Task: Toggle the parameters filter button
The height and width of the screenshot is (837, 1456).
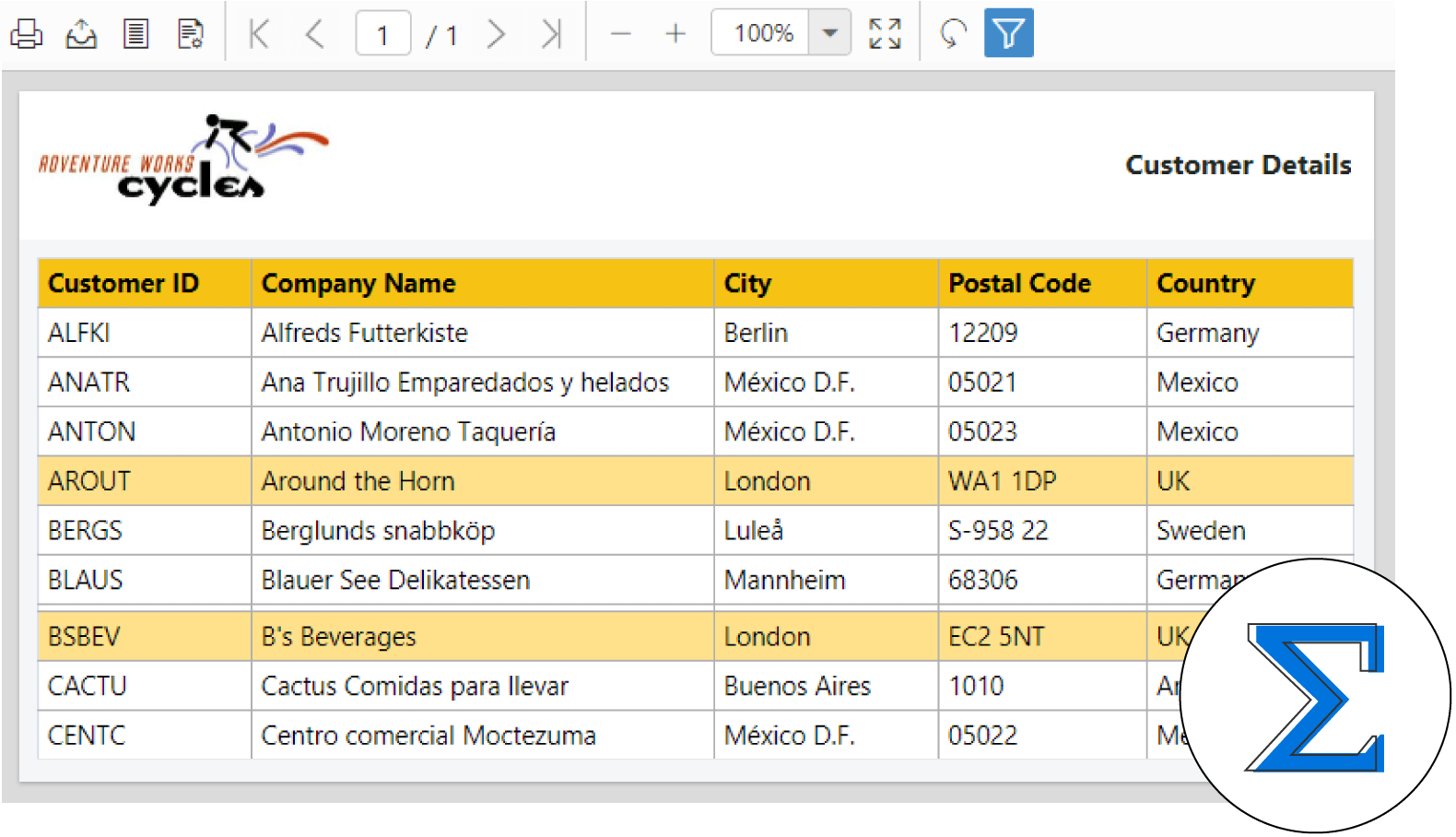Action: [x=1008, y=34]
